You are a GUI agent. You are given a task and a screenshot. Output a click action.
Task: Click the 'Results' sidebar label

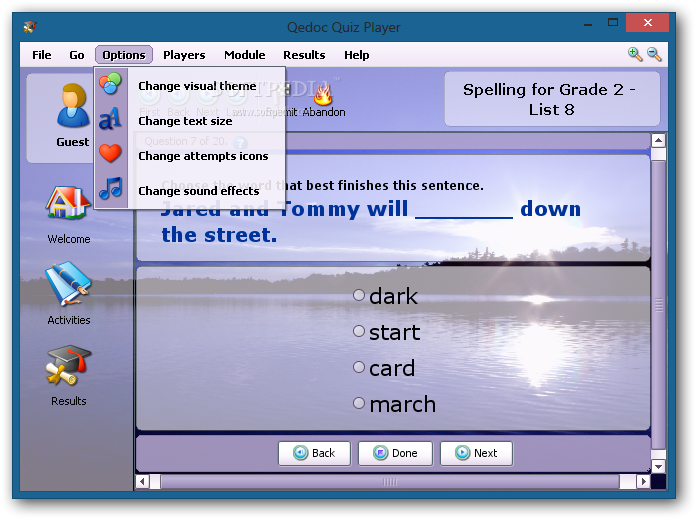click(69, 401)
